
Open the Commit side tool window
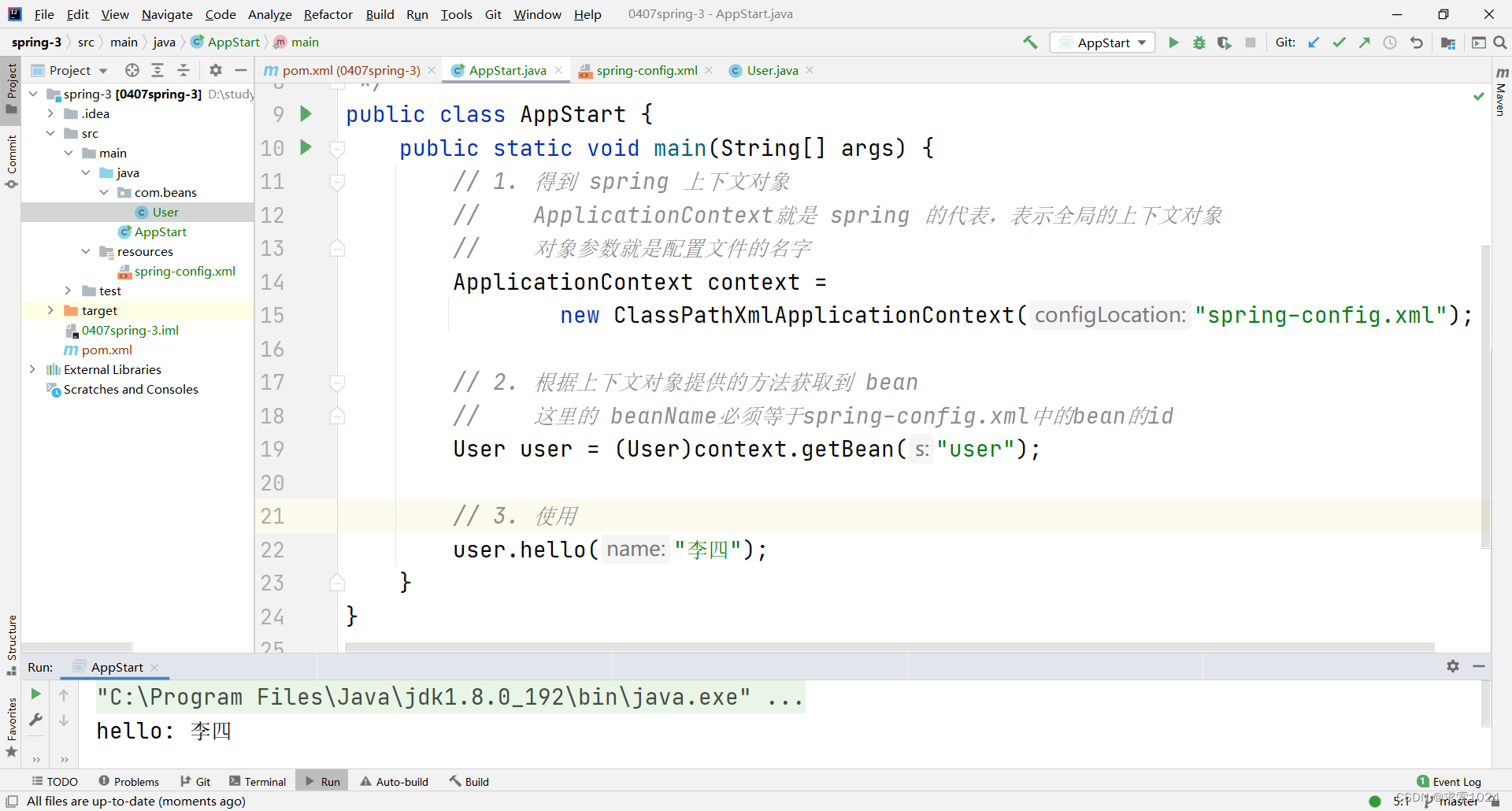[11, 161]
